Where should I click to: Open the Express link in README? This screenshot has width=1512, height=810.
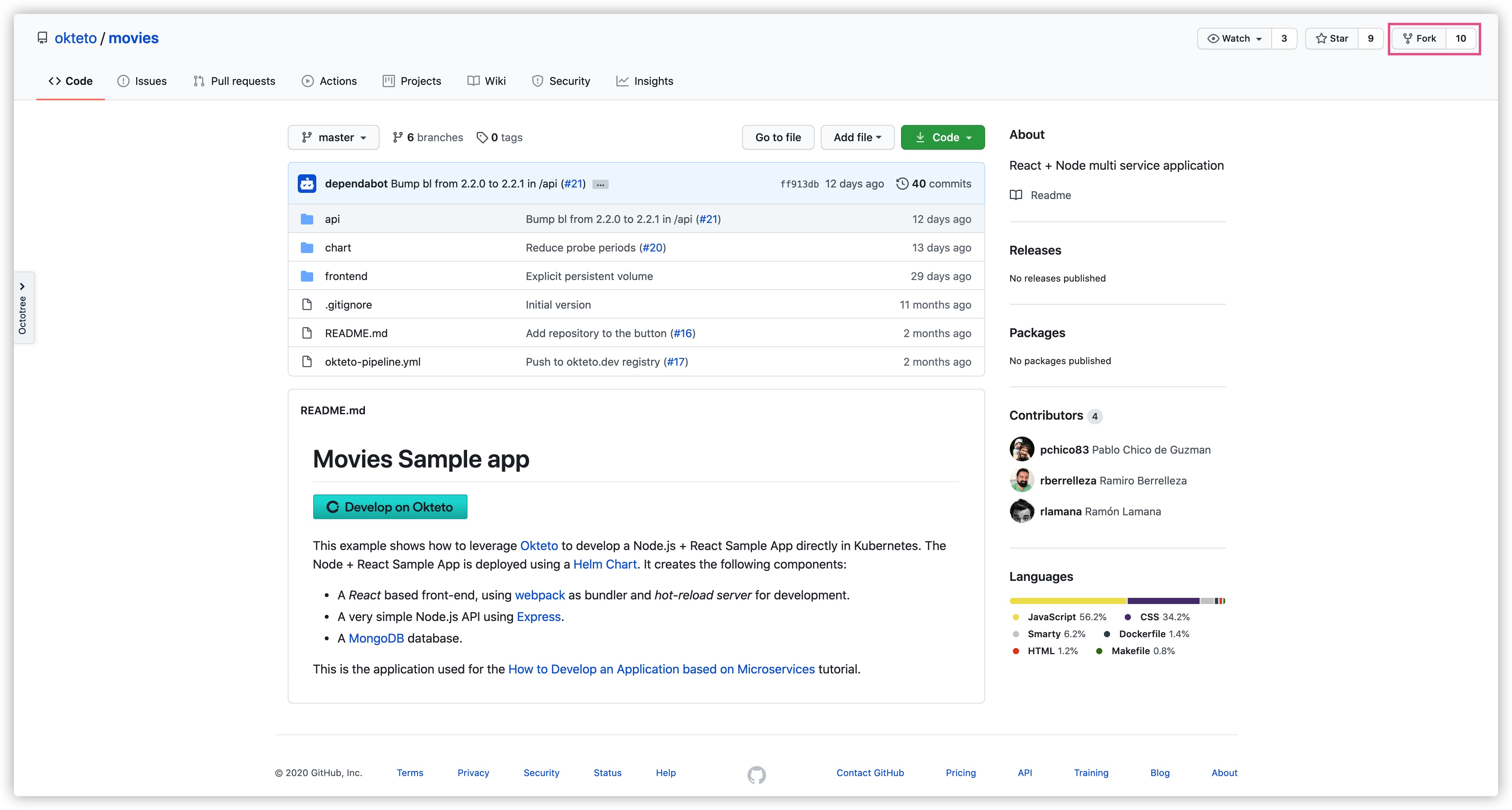pos(538,616)
